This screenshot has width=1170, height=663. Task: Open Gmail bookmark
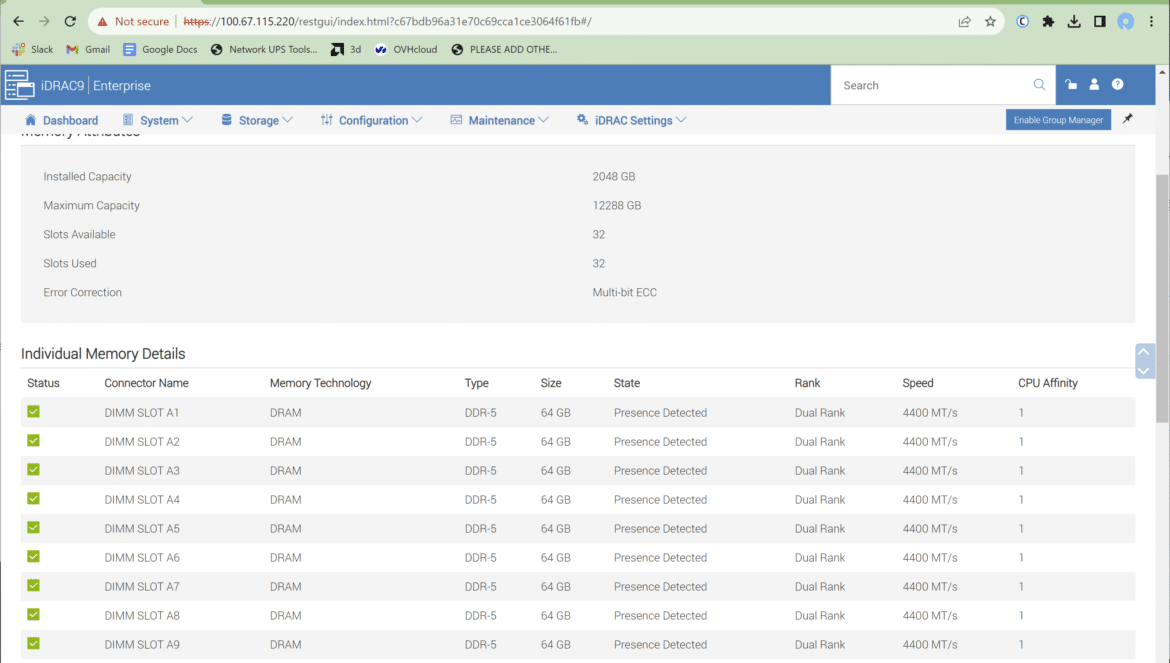pos(88,49)
